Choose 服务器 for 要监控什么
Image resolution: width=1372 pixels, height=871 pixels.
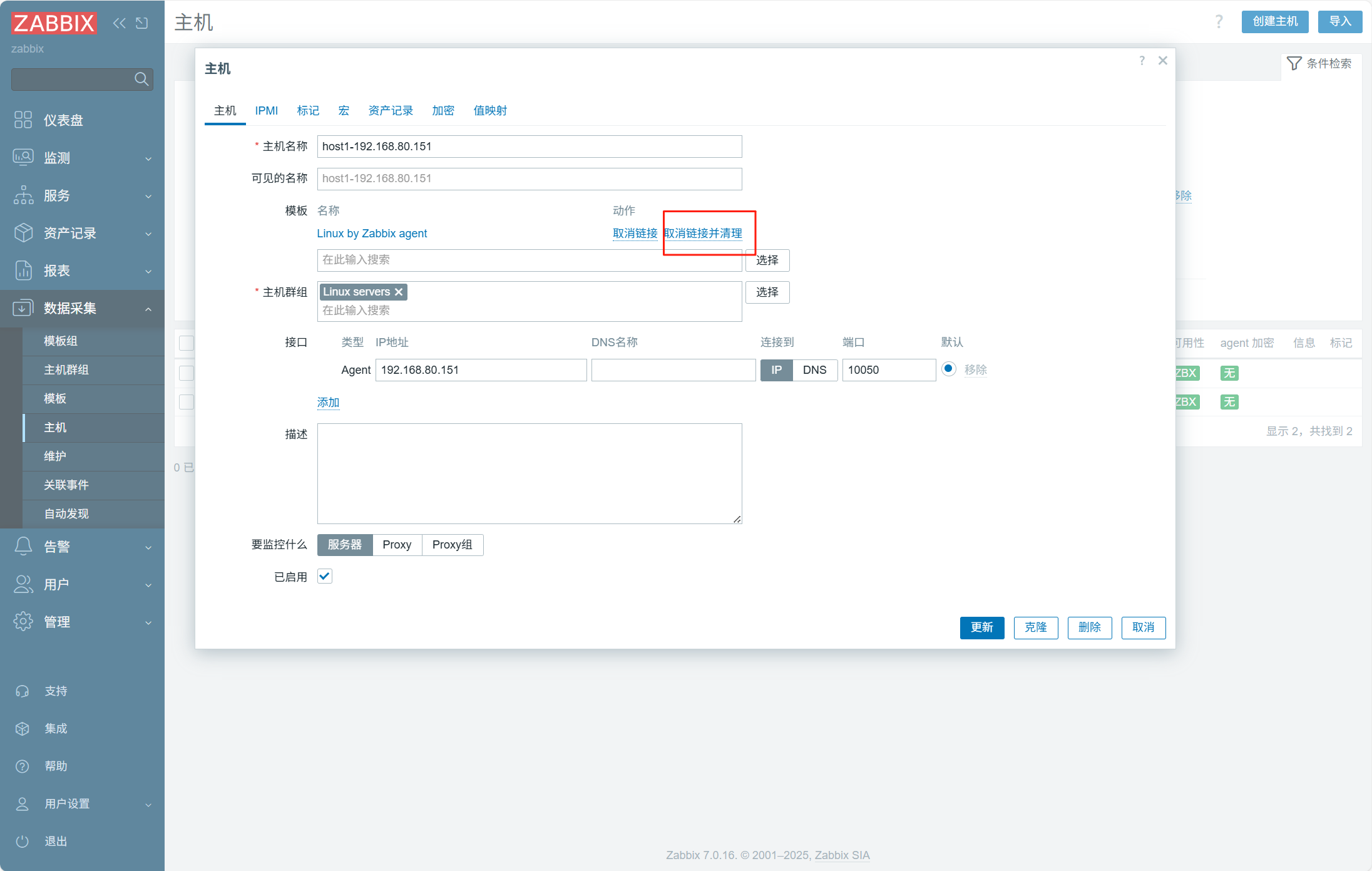click(345, 544)
